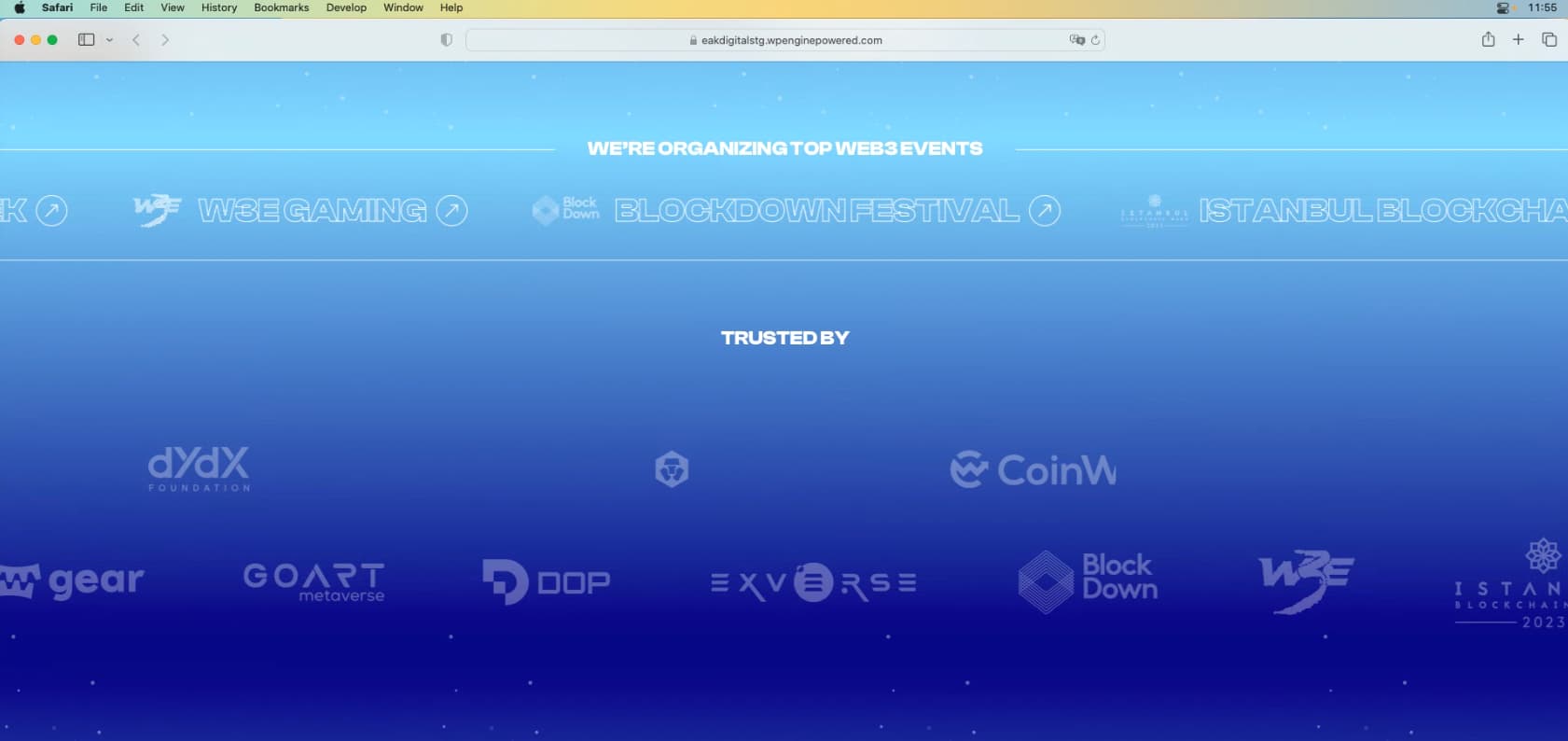Image resolution: width=1568 pixels, height=741 pixels.
Task: Open the Bookmarks menu
Action: pyautogui.click(x=282, y=7)
